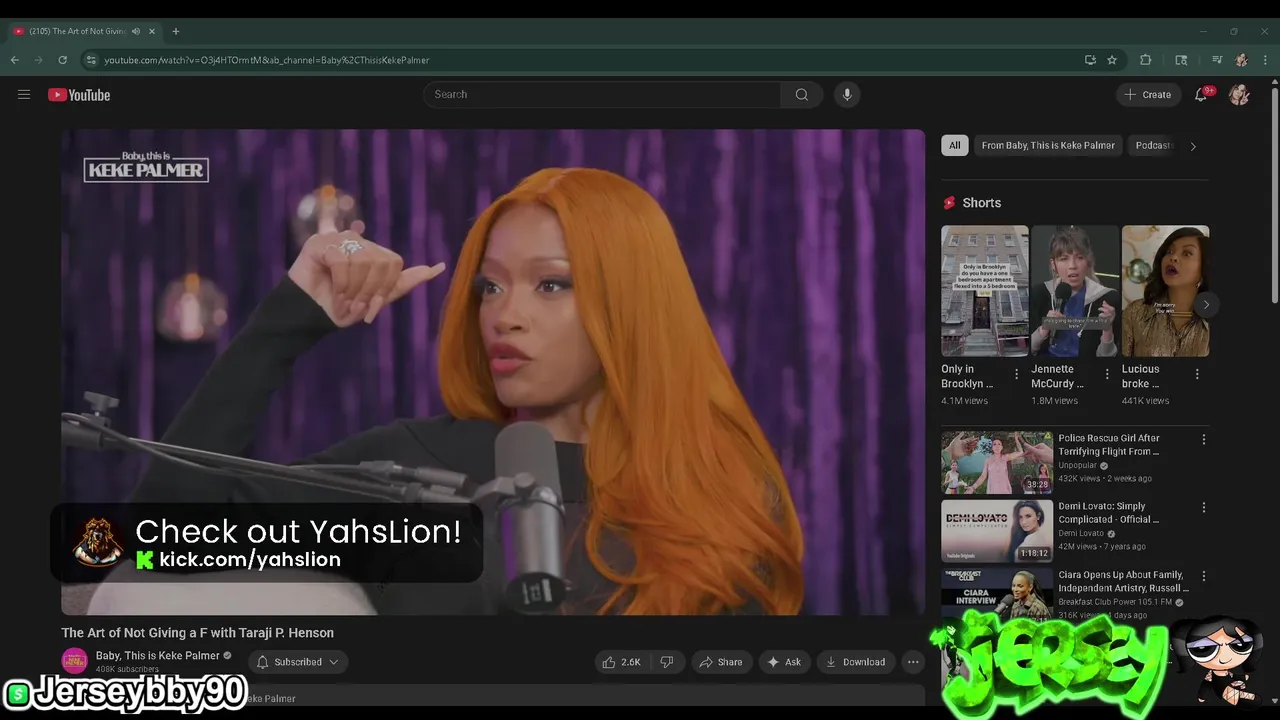The width and height of the screenshot is (1280, 720).
Task: Open Chrome's three-dot menu
Action: click(x=1266, y=60)
